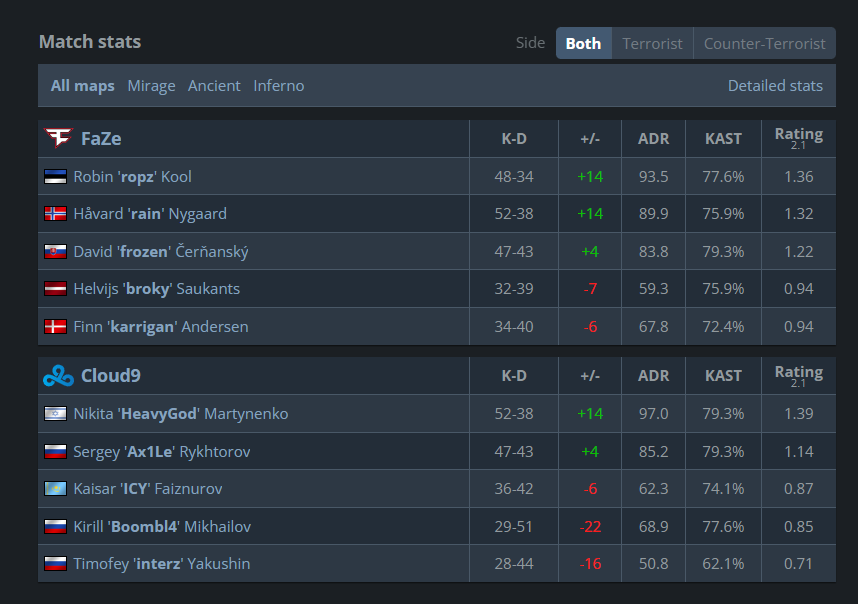Viewport: 858px width, 604px height.
Task: Click the Cloud9 team logo
Action: point(57,376)
